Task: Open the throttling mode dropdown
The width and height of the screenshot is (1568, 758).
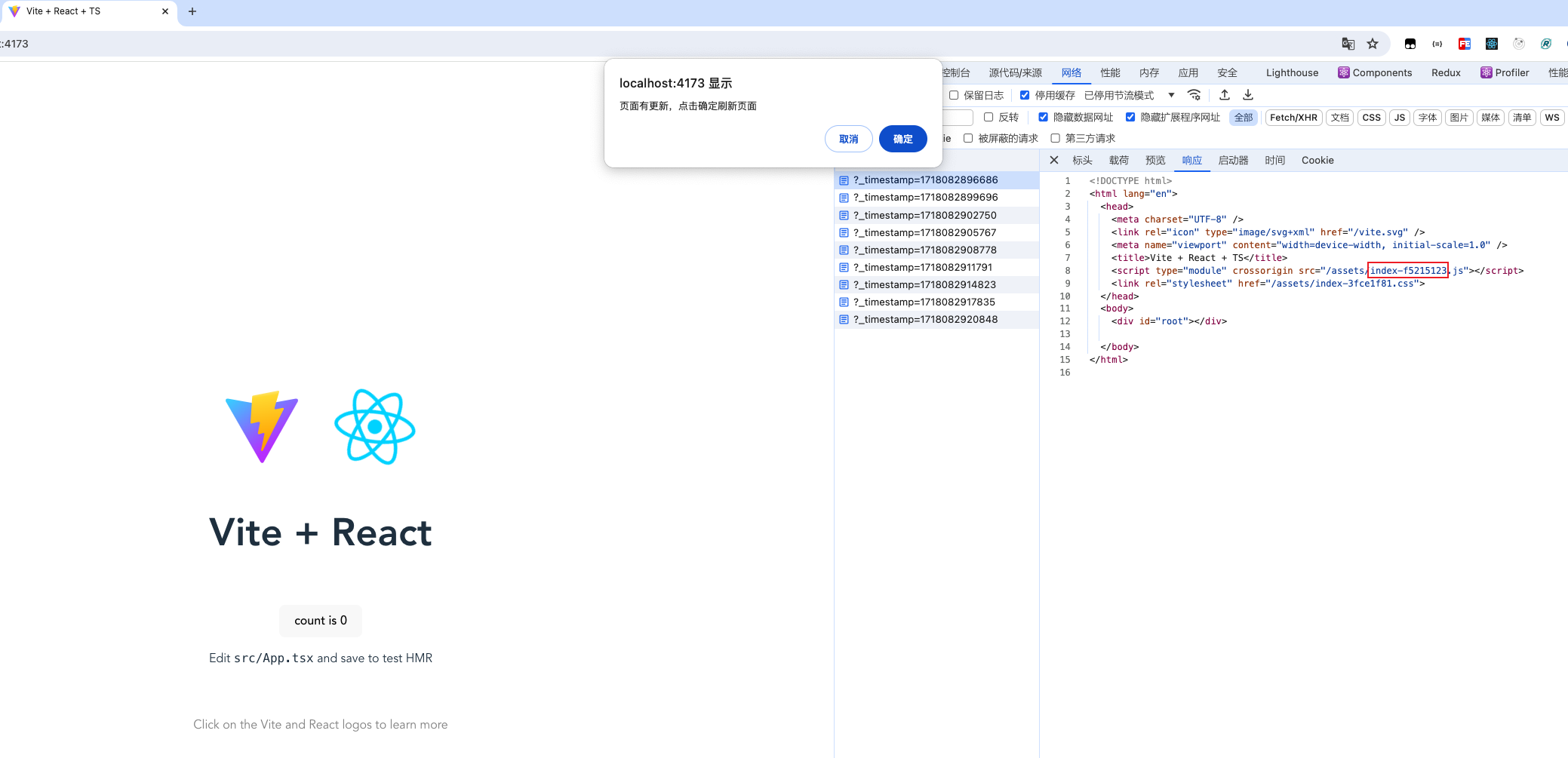Action: (1130, 95)
